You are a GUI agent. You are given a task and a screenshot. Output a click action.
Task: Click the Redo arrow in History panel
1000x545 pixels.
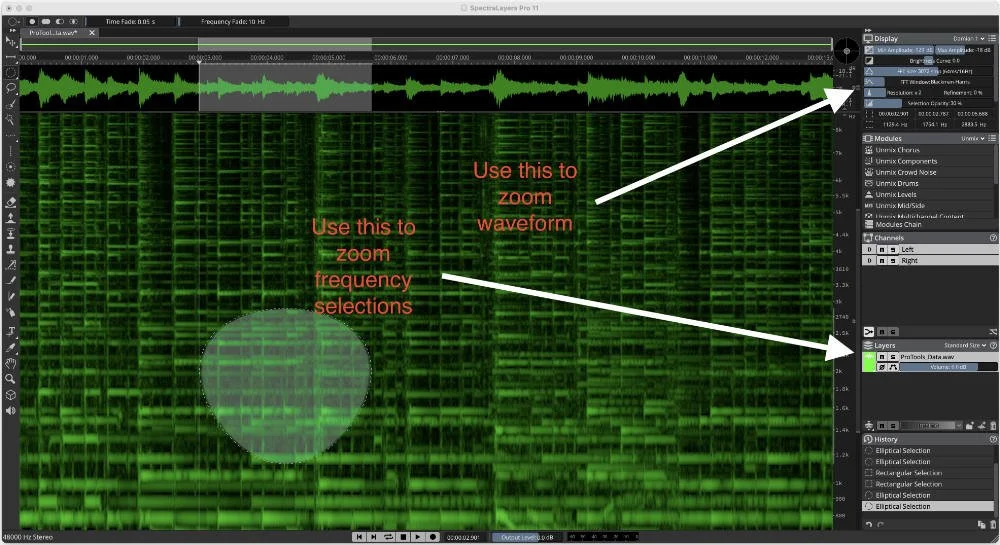880,525
